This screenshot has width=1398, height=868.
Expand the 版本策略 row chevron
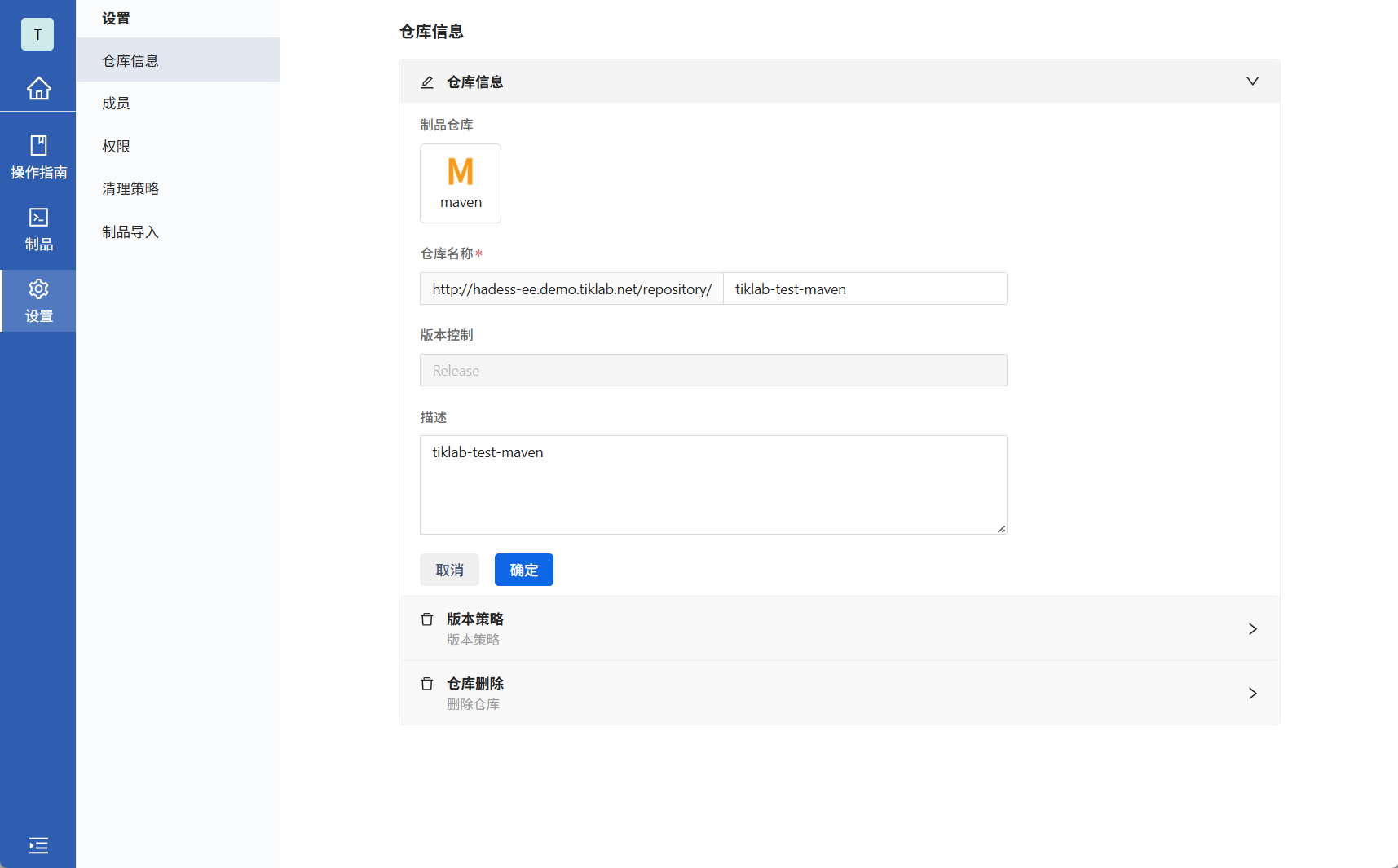coord(1252,628)
